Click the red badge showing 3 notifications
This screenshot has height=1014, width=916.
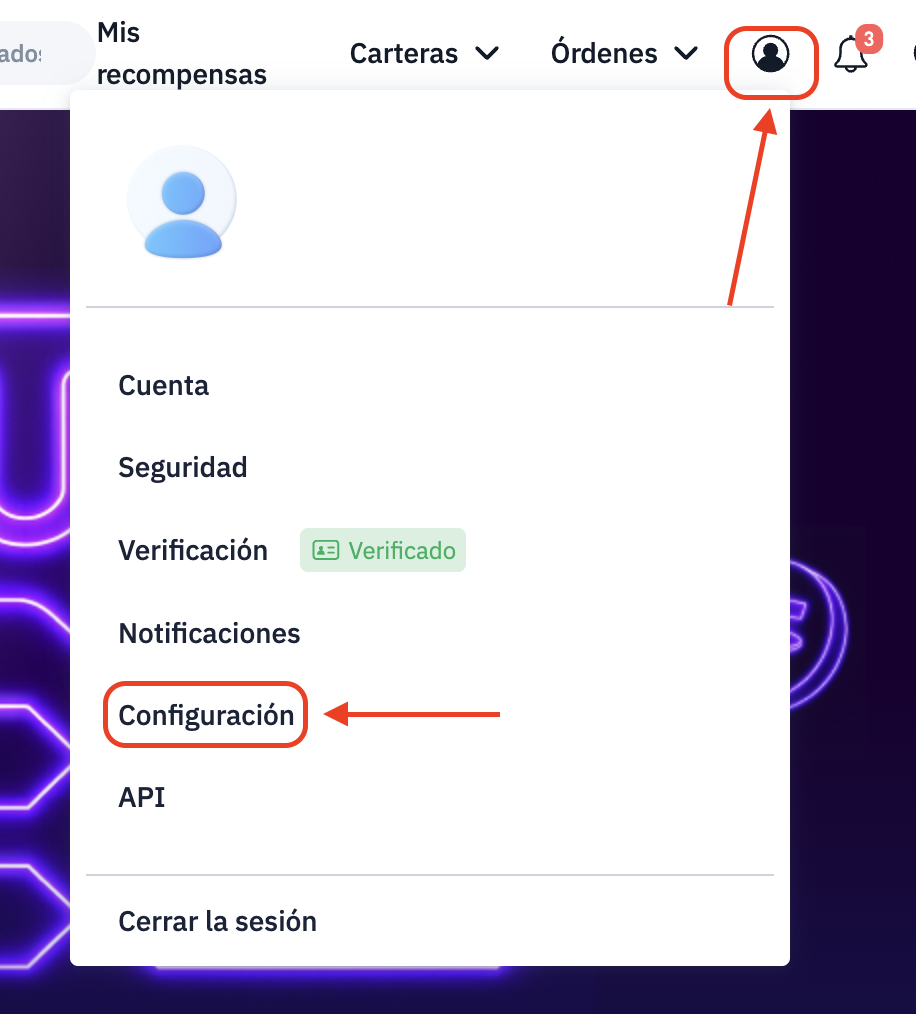pyautogui.click(x=869, y=39)
